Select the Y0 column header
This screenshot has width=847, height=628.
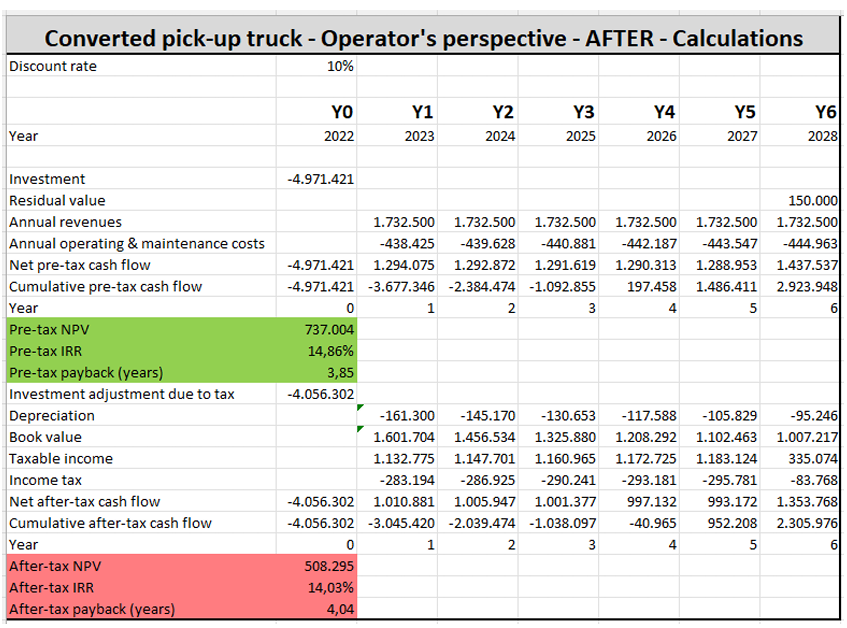click(x=340, y=112)
